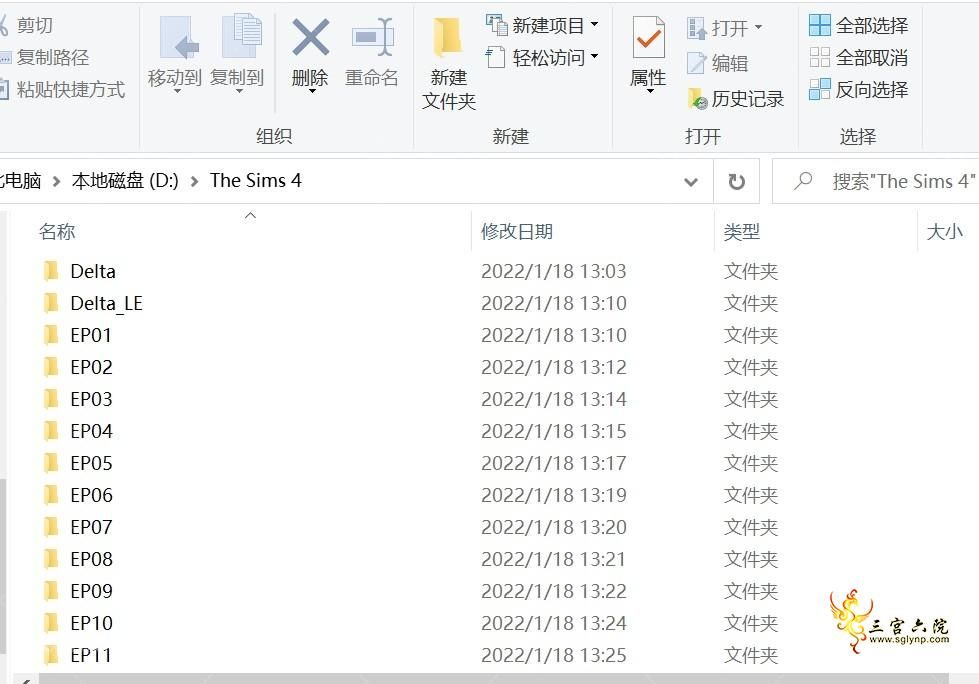Select the EP08 folder icon
This screenshot has height=684, width=979.
pos(51,559)
